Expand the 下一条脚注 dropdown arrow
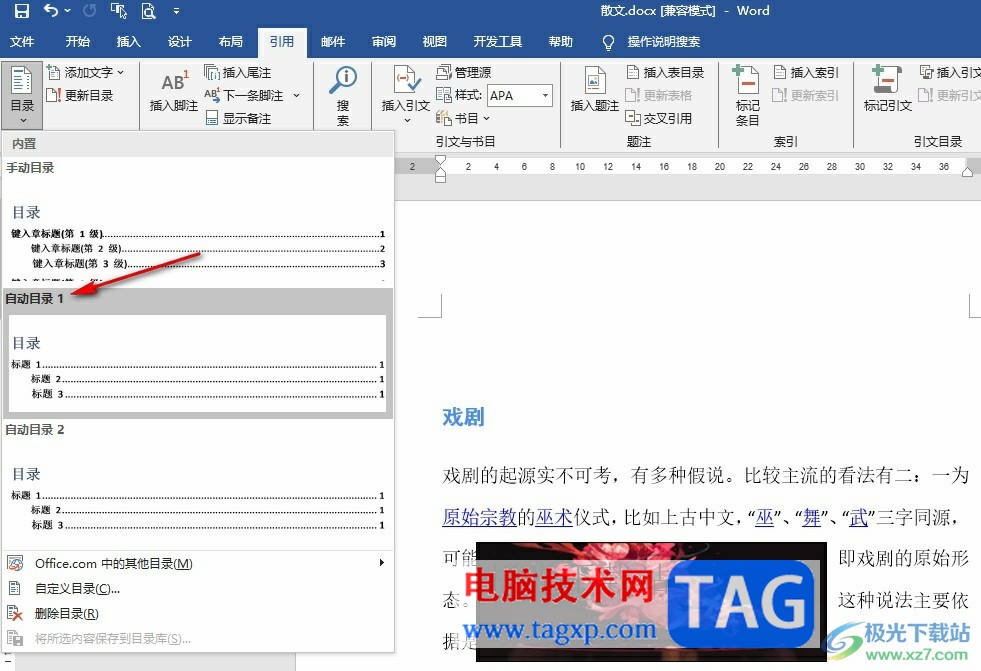Screen dimensions: 981x671 297,96
